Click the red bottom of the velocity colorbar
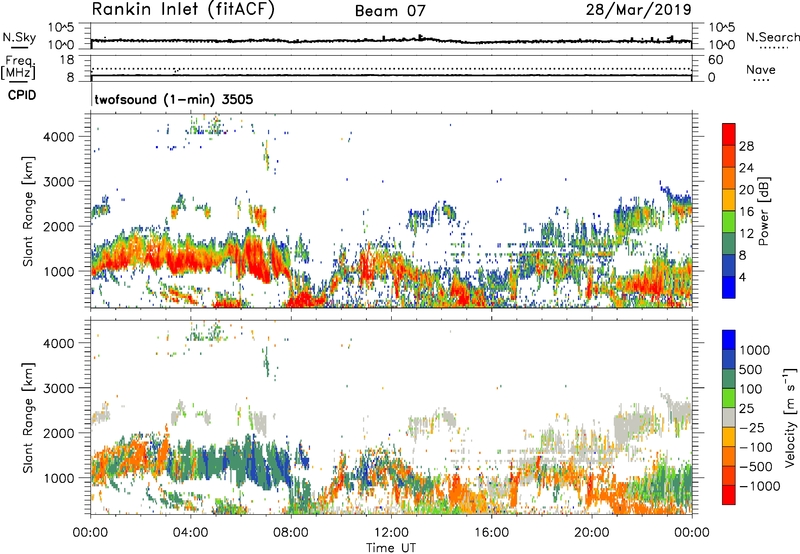Viewport: 800px width, 554px height. 729,495
